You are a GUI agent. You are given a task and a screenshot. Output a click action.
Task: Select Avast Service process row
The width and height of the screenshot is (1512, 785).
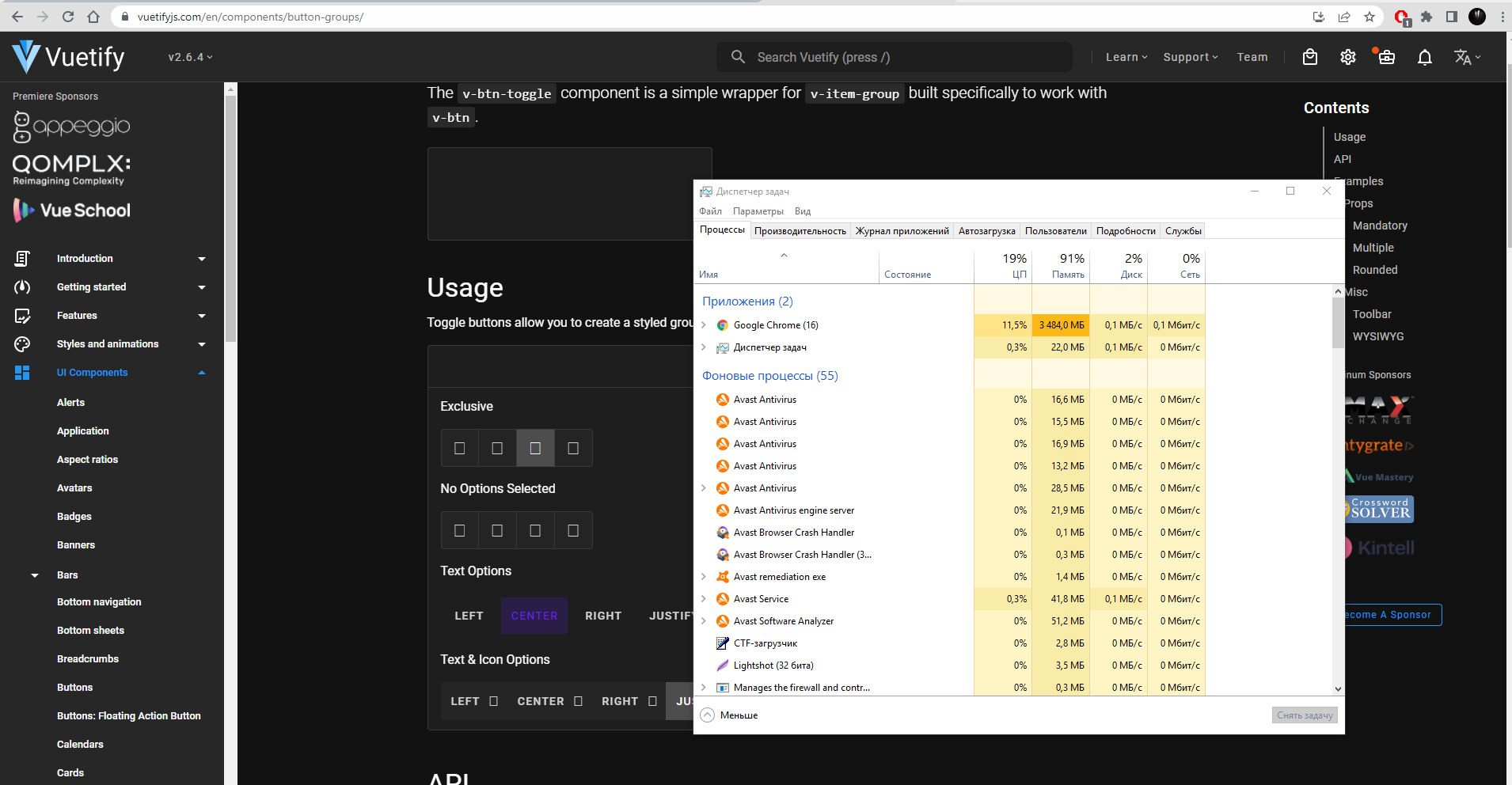click(x=950, y=599)
